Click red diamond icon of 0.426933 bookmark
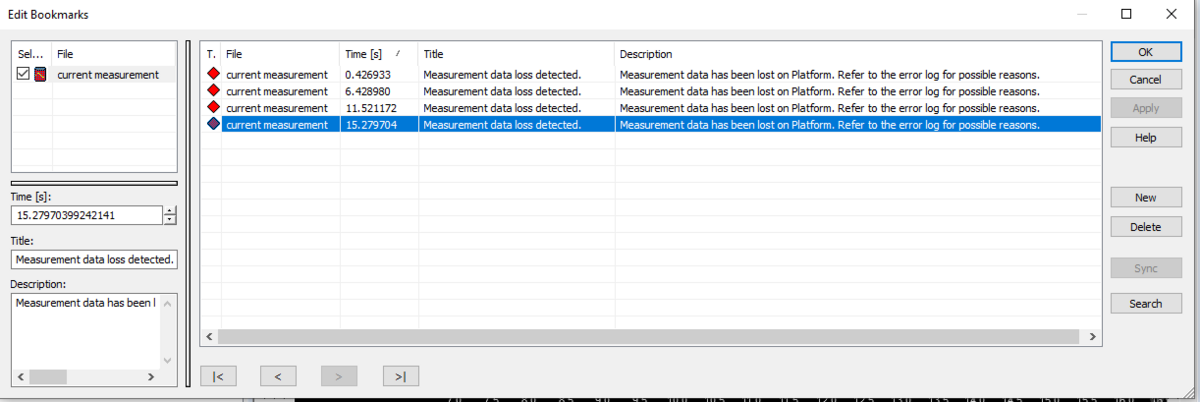 click(x=212, y=74)
